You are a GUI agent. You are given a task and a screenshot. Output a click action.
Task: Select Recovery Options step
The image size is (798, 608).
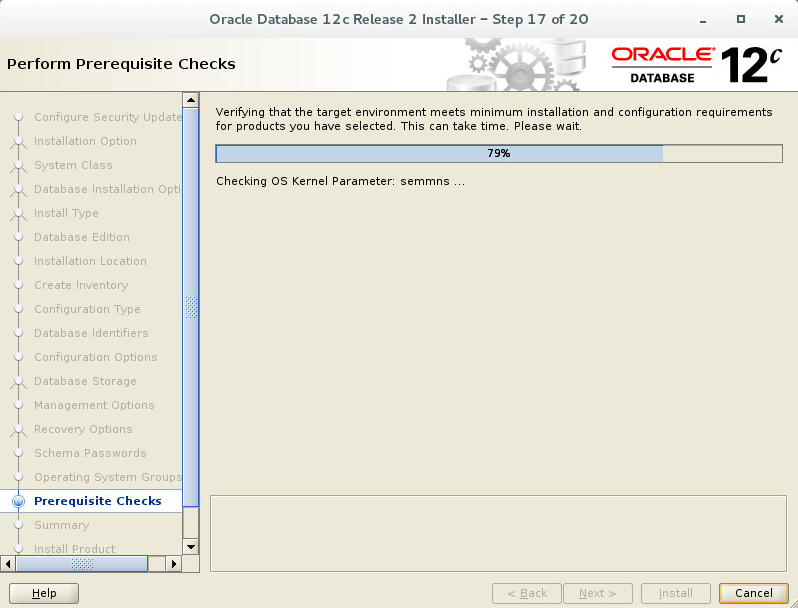[83, 429]
